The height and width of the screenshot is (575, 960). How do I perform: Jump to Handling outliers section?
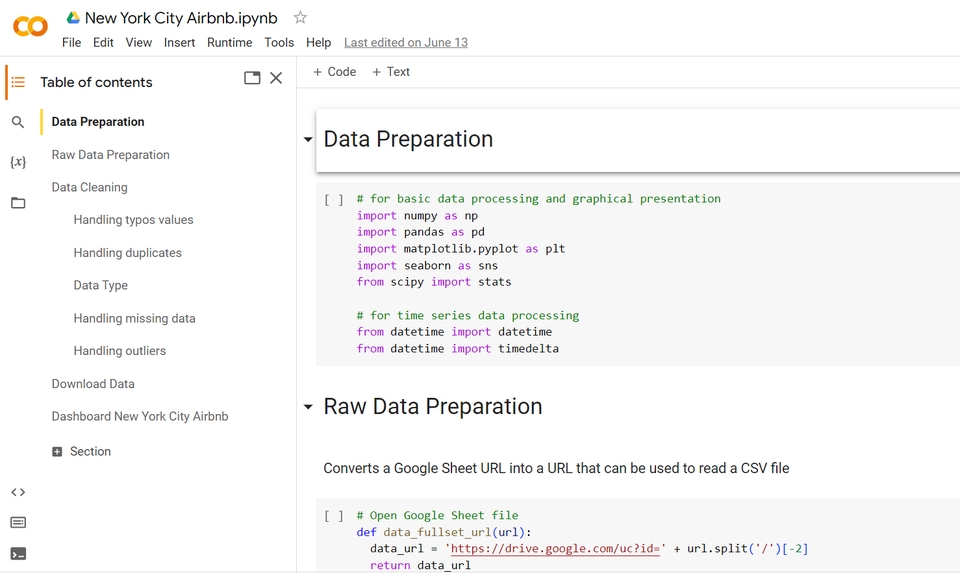pyautogui.click(x=120, y=351)
